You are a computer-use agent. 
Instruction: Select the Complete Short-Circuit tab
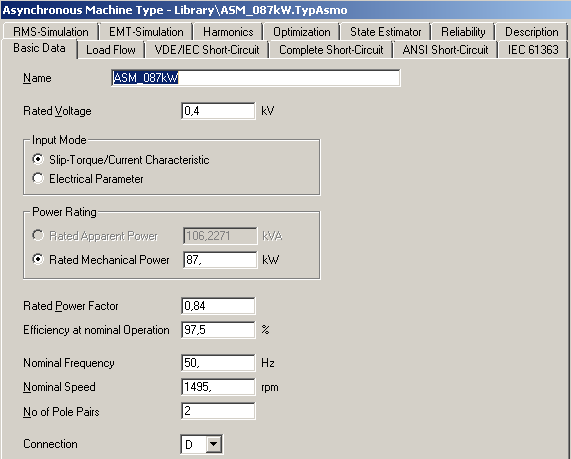pos(331,50)
